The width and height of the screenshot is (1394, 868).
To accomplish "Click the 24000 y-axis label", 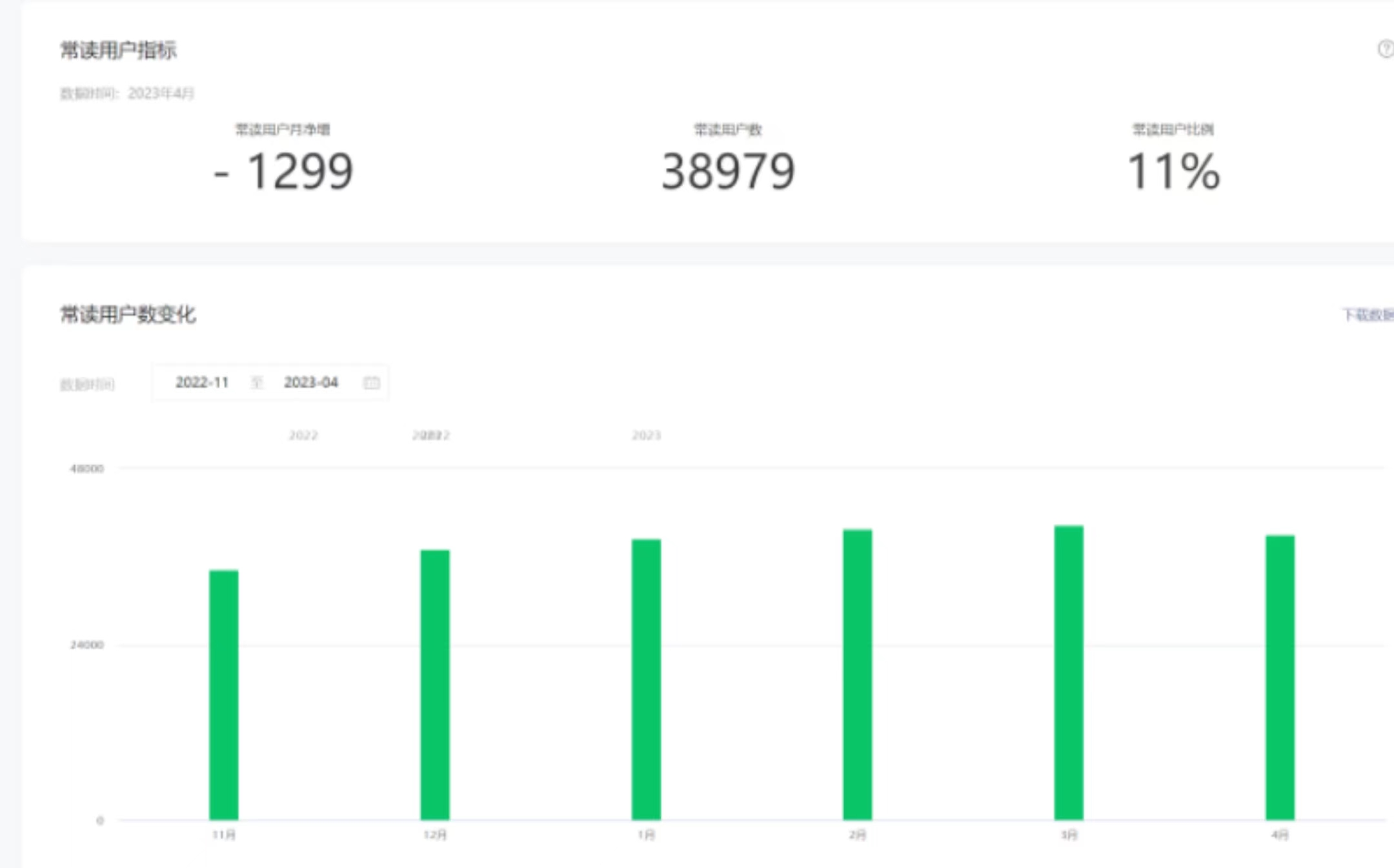I will pyautogui.click(x=87, y=645).
